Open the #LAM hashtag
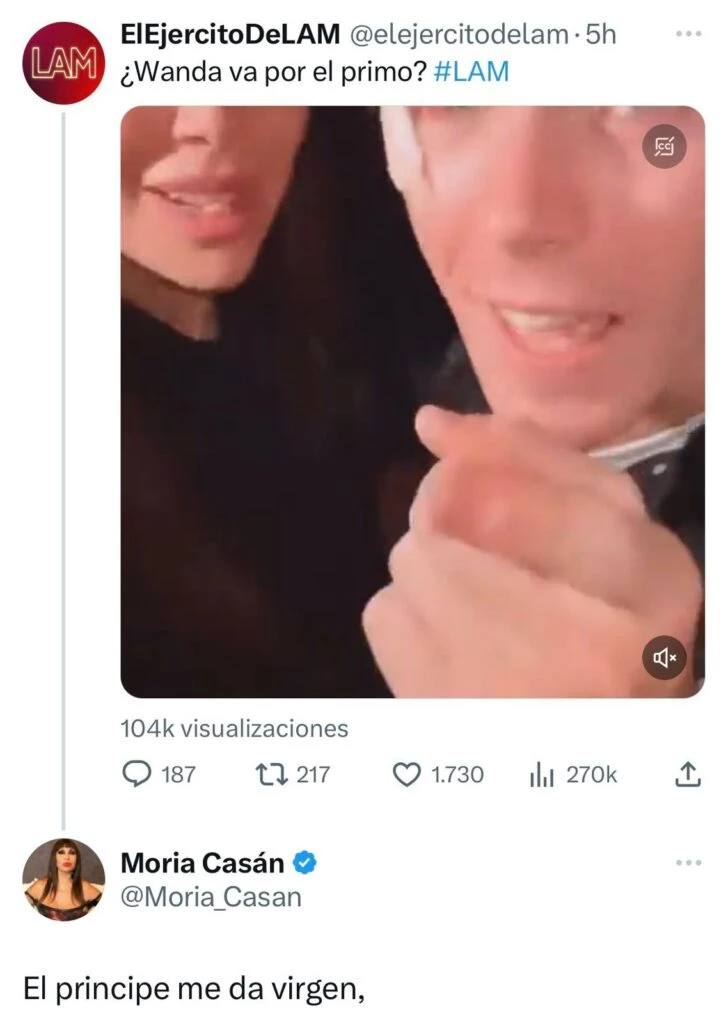The image size is (728, 1024). 472,74
